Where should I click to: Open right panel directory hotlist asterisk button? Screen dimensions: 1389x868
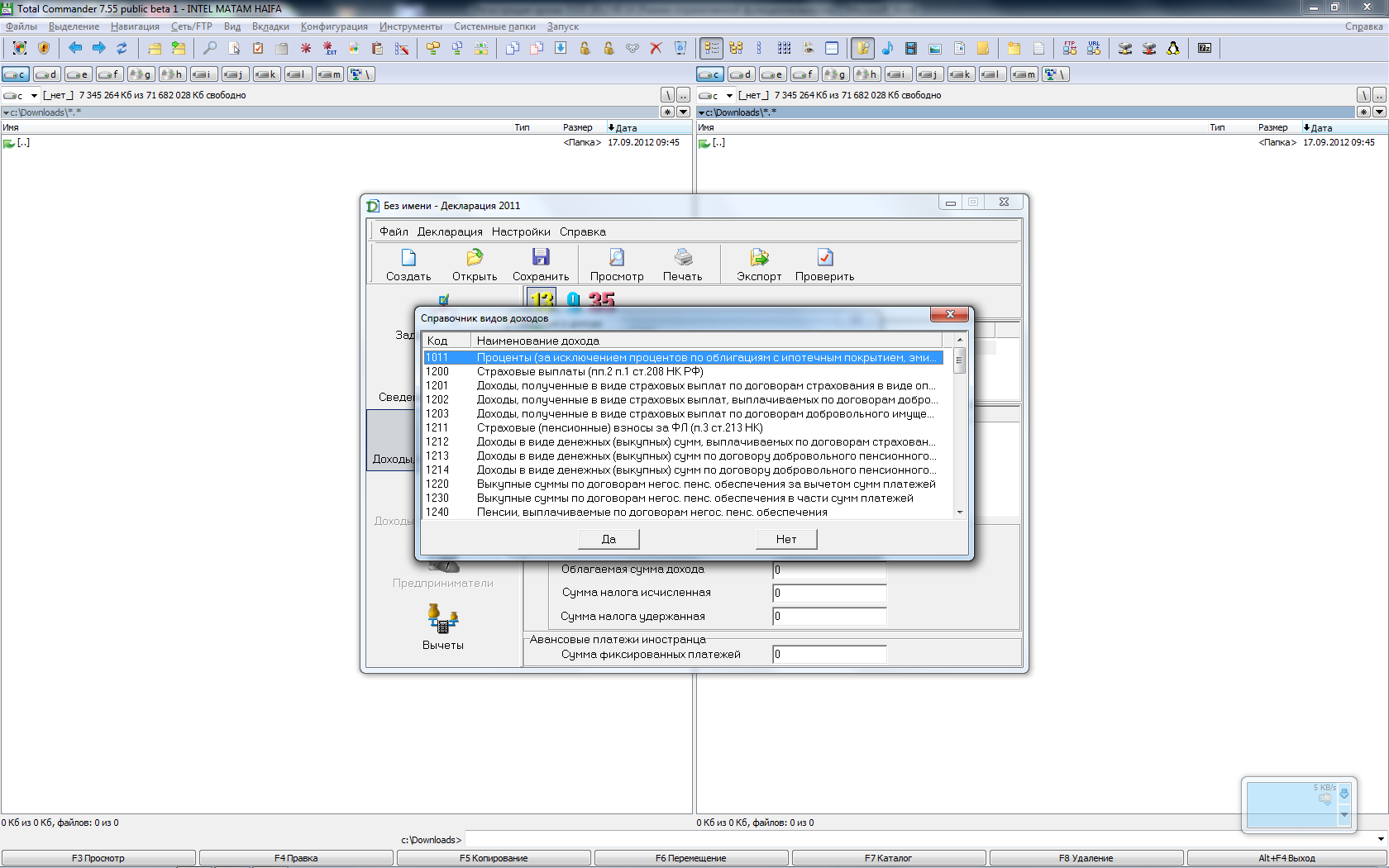coord(1363,112)
